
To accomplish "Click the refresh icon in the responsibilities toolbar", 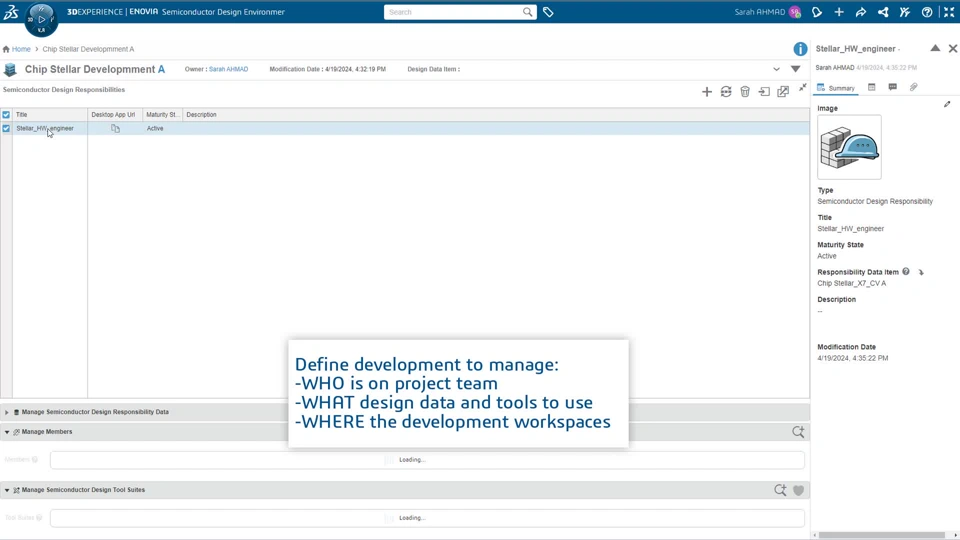I will (726, 92).
